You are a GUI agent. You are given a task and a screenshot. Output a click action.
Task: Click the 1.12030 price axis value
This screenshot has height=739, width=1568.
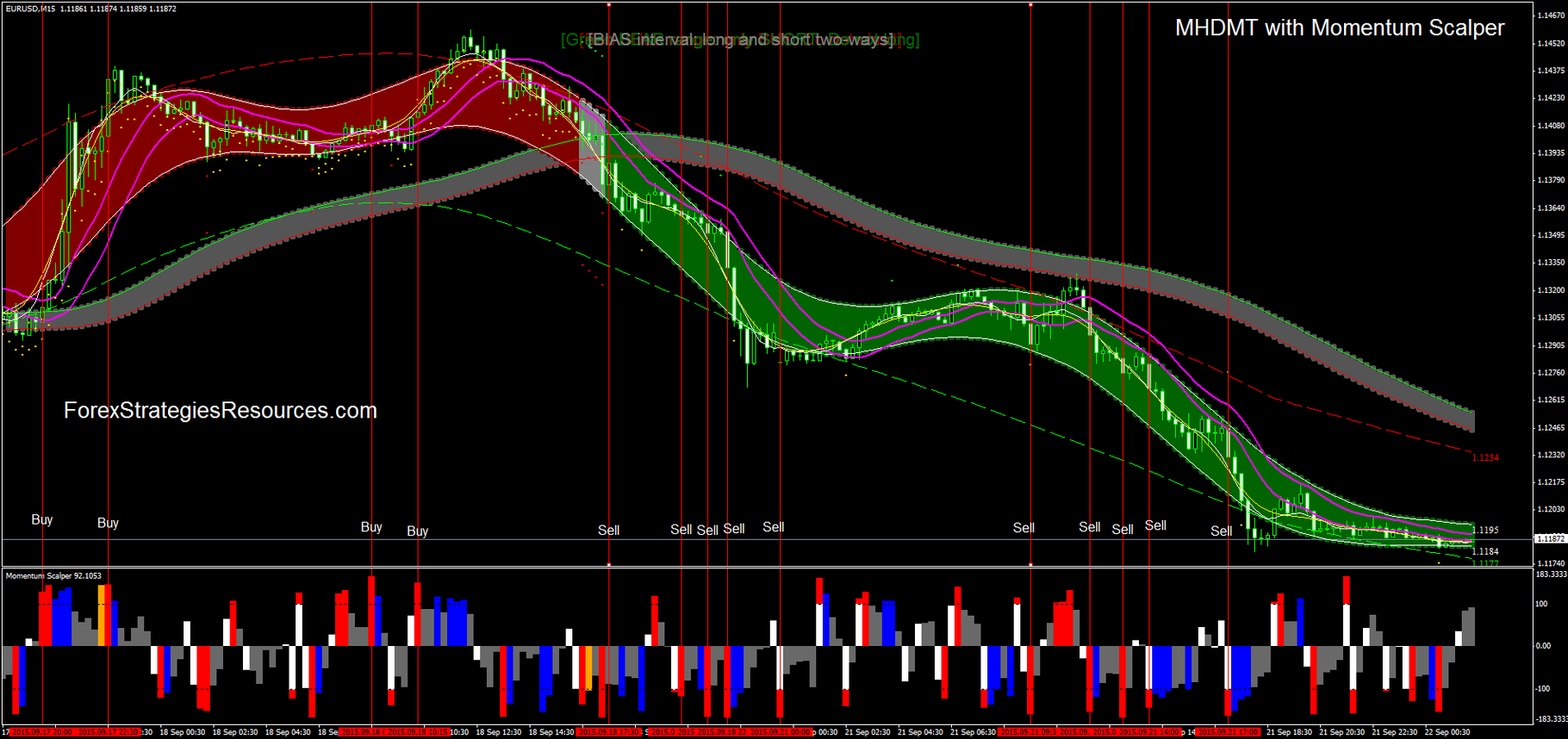1551,510
